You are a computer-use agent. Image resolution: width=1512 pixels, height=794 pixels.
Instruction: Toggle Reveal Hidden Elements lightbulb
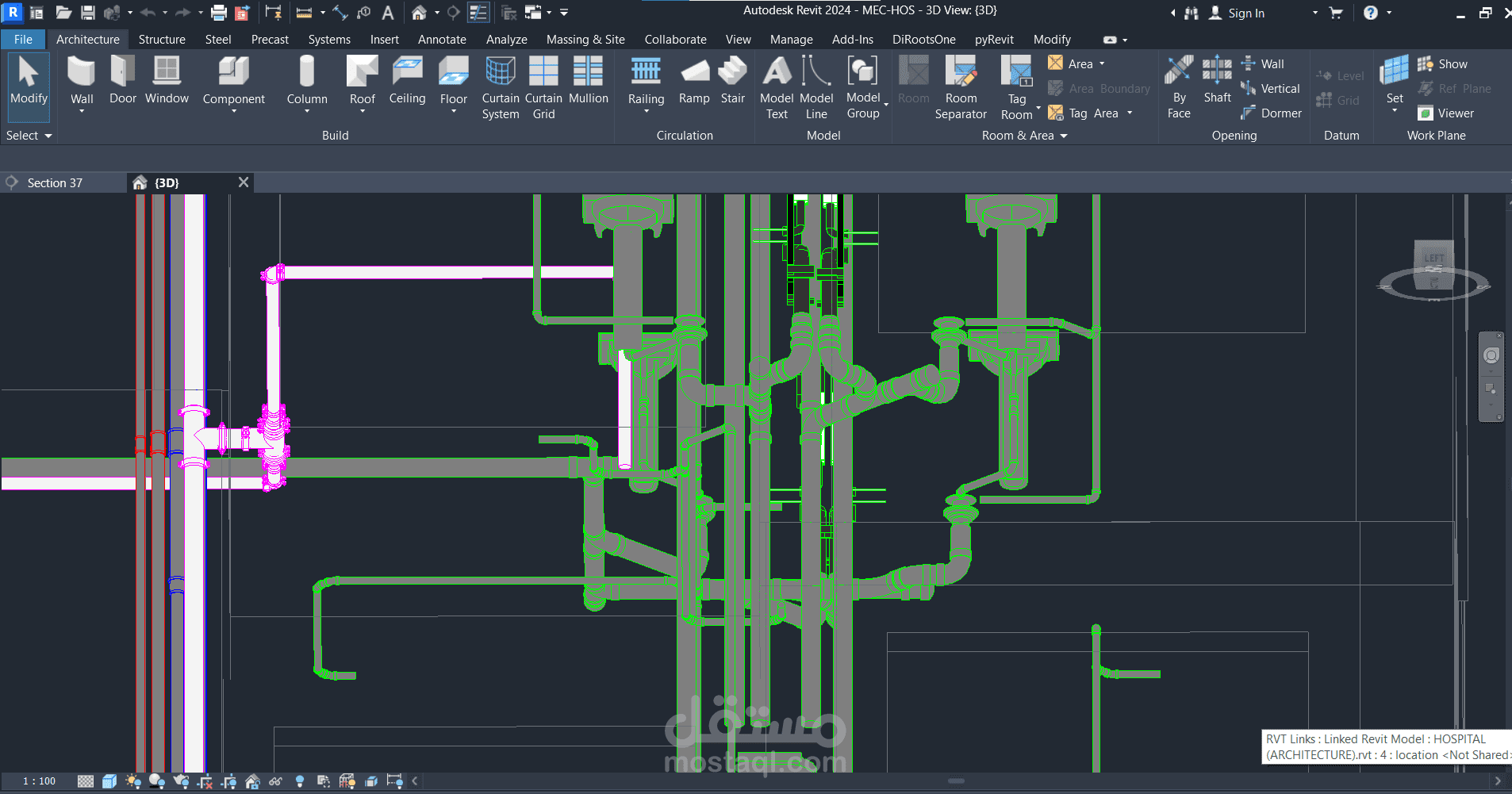pos(299,782)
